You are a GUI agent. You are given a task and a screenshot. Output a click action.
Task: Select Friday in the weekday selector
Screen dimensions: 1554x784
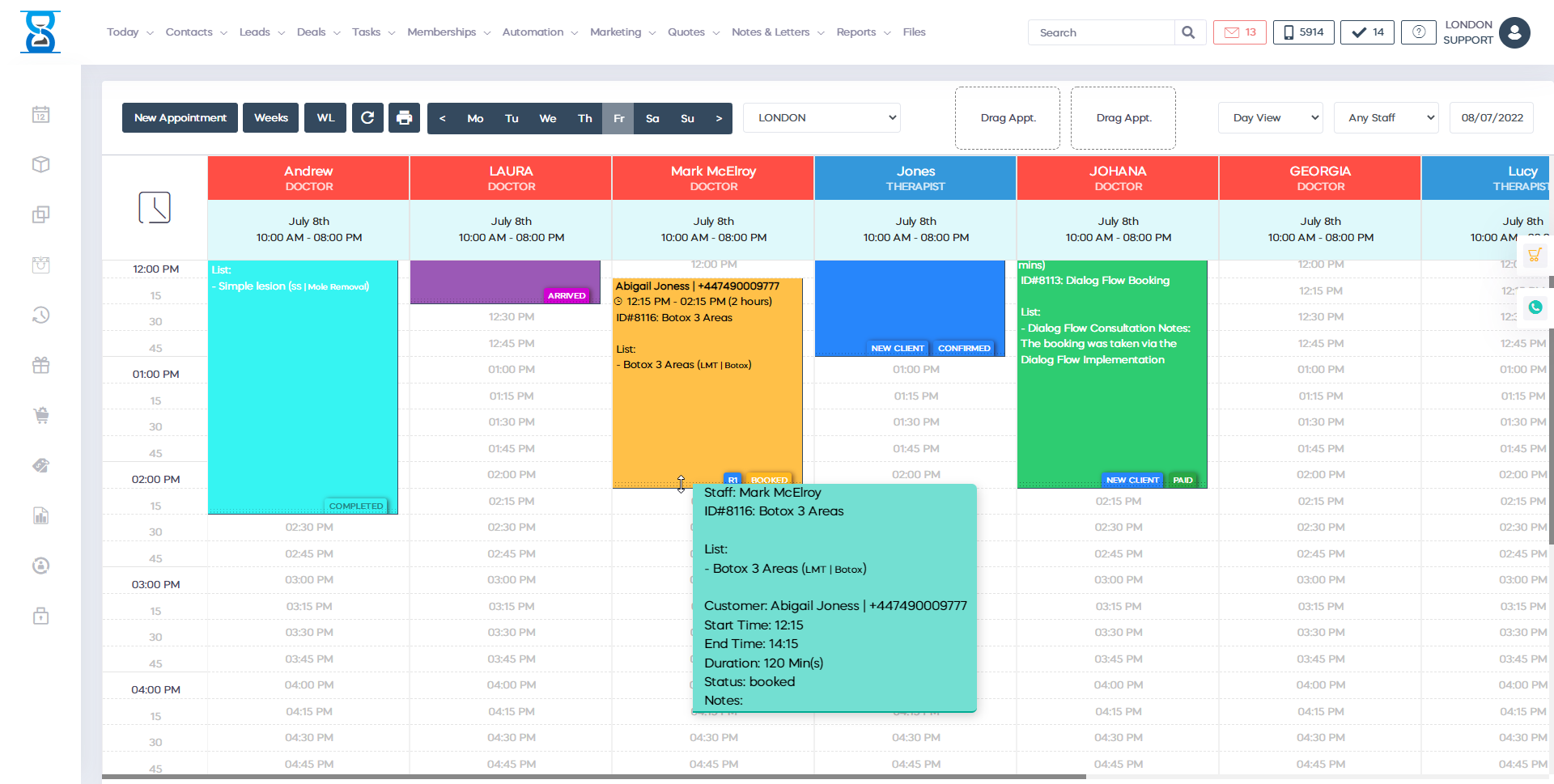(618, 118)
